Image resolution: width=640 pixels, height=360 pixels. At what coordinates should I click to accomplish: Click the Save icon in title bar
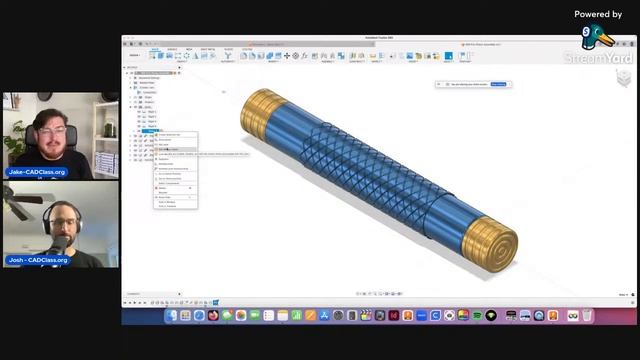[140, 44]
